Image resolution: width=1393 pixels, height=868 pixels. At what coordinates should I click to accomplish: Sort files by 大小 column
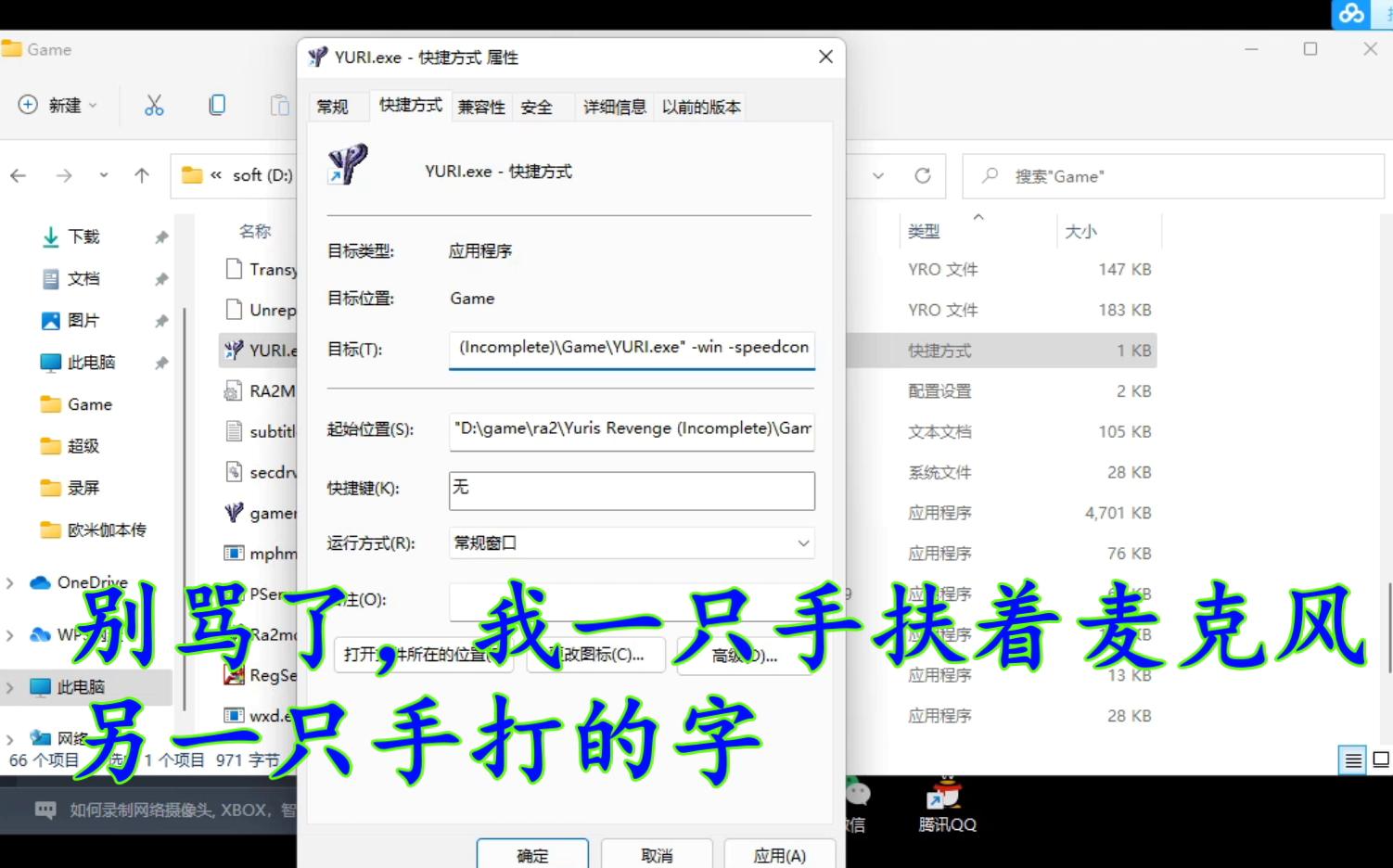(1080, 232)
